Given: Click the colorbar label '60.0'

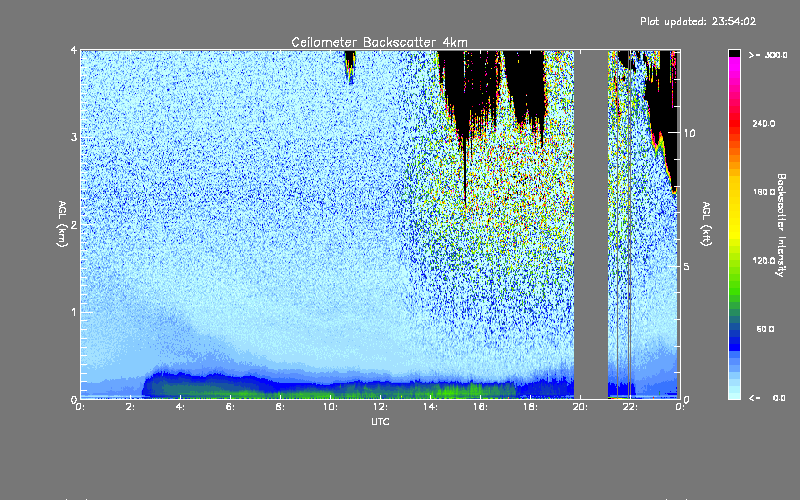Looking at the screenshot, I should pos(765,329).
